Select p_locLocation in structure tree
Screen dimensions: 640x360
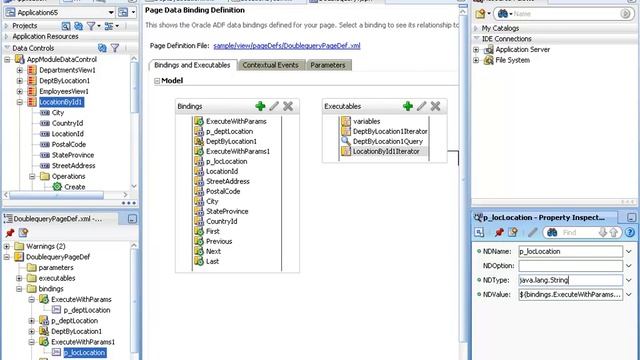click(x=84, y=353)
